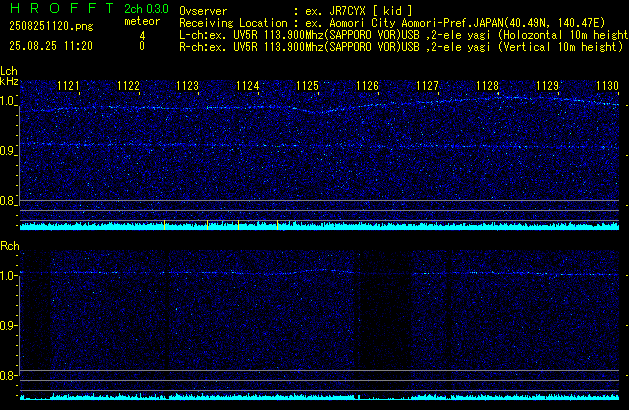Click the Rch 1.0 kHz axis label
The width and height of the screenshot is (629, 410).
click(8, 276)
